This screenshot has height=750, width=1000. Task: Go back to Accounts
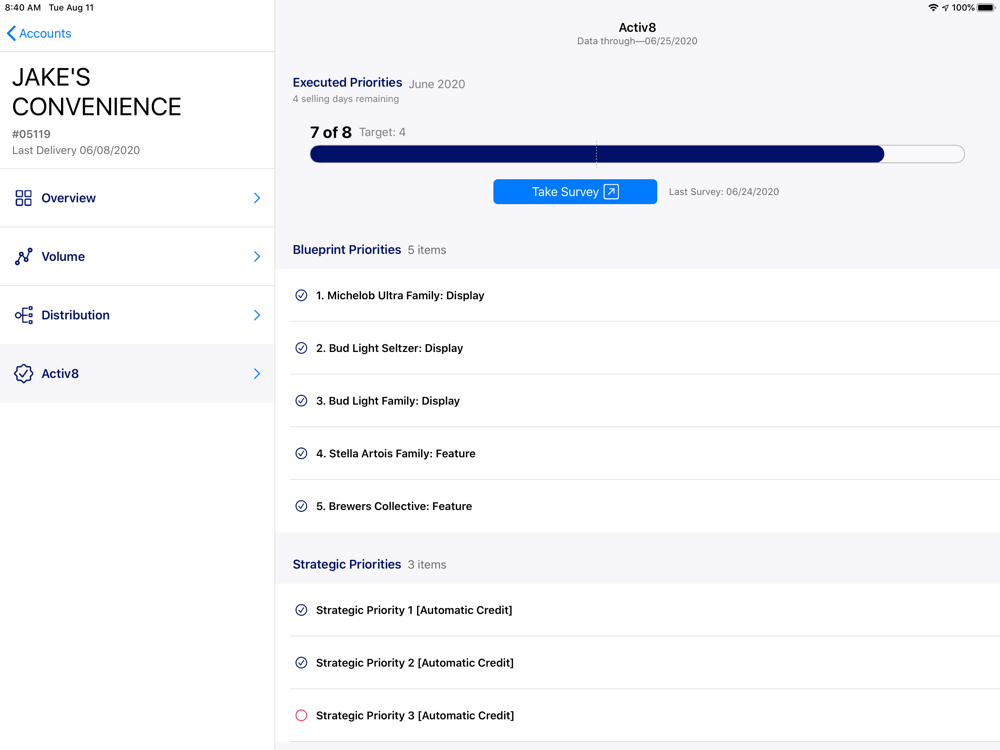tap(39, 33)
